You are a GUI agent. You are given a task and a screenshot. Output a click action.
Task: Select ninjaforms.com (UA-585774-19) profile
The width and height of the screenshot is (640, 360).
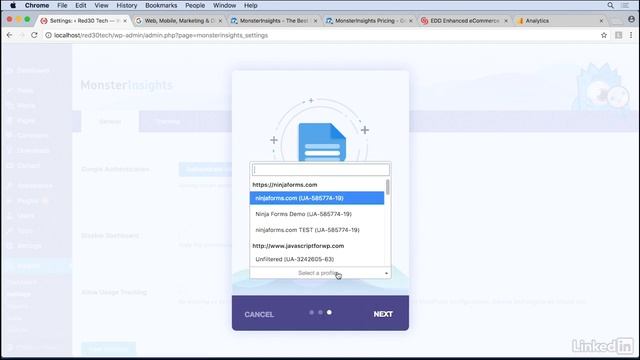click(317, 198)
